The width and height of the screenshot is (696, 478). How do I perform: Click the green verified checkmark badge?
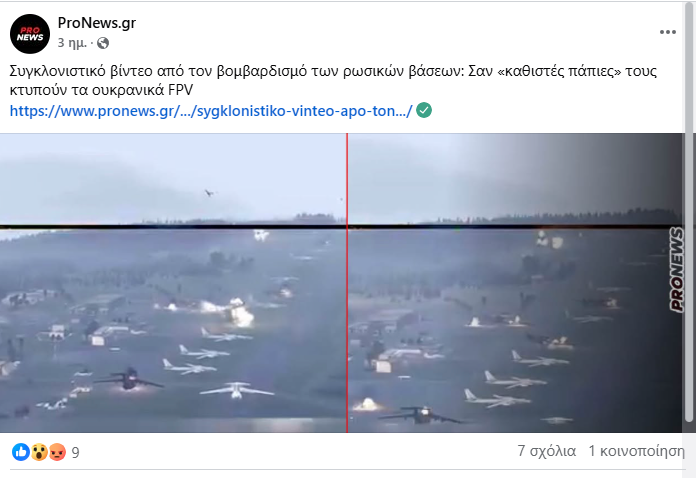tap(424, 110)
